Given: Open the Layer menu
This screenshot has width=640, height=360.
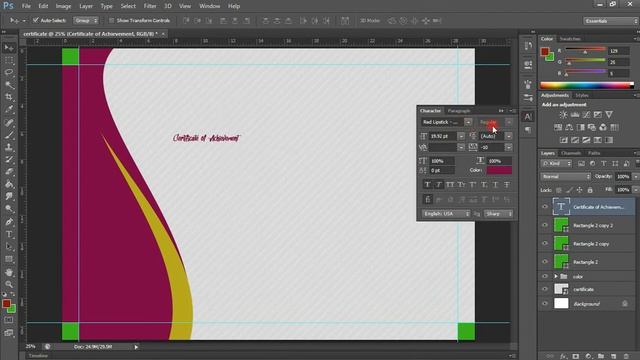Looking at the screenshot, I should (86, 6).
